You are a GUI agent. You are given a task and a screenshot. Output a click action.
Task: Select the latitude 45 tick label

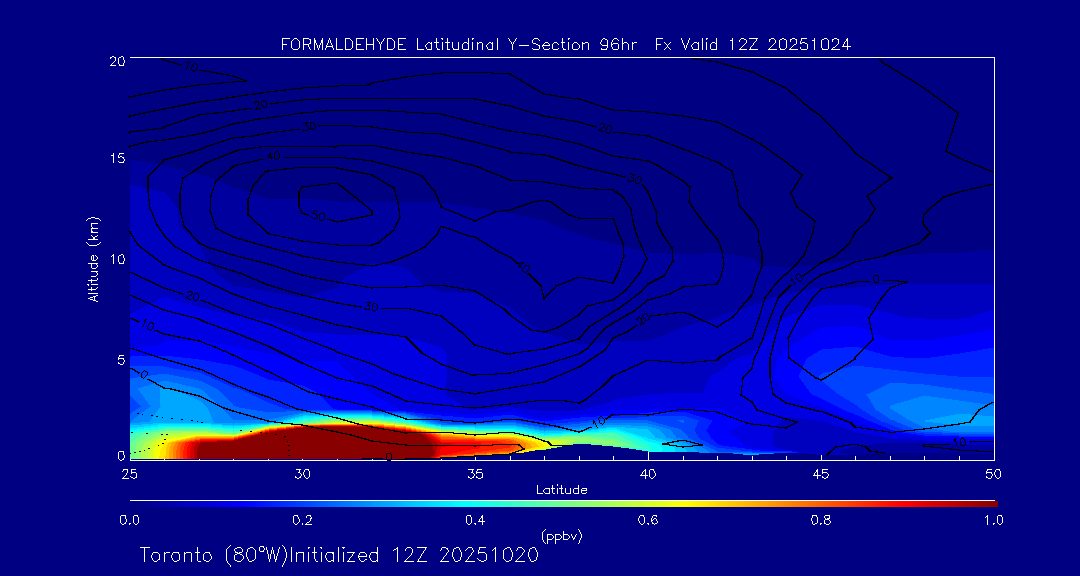click(x=821, y=472)
